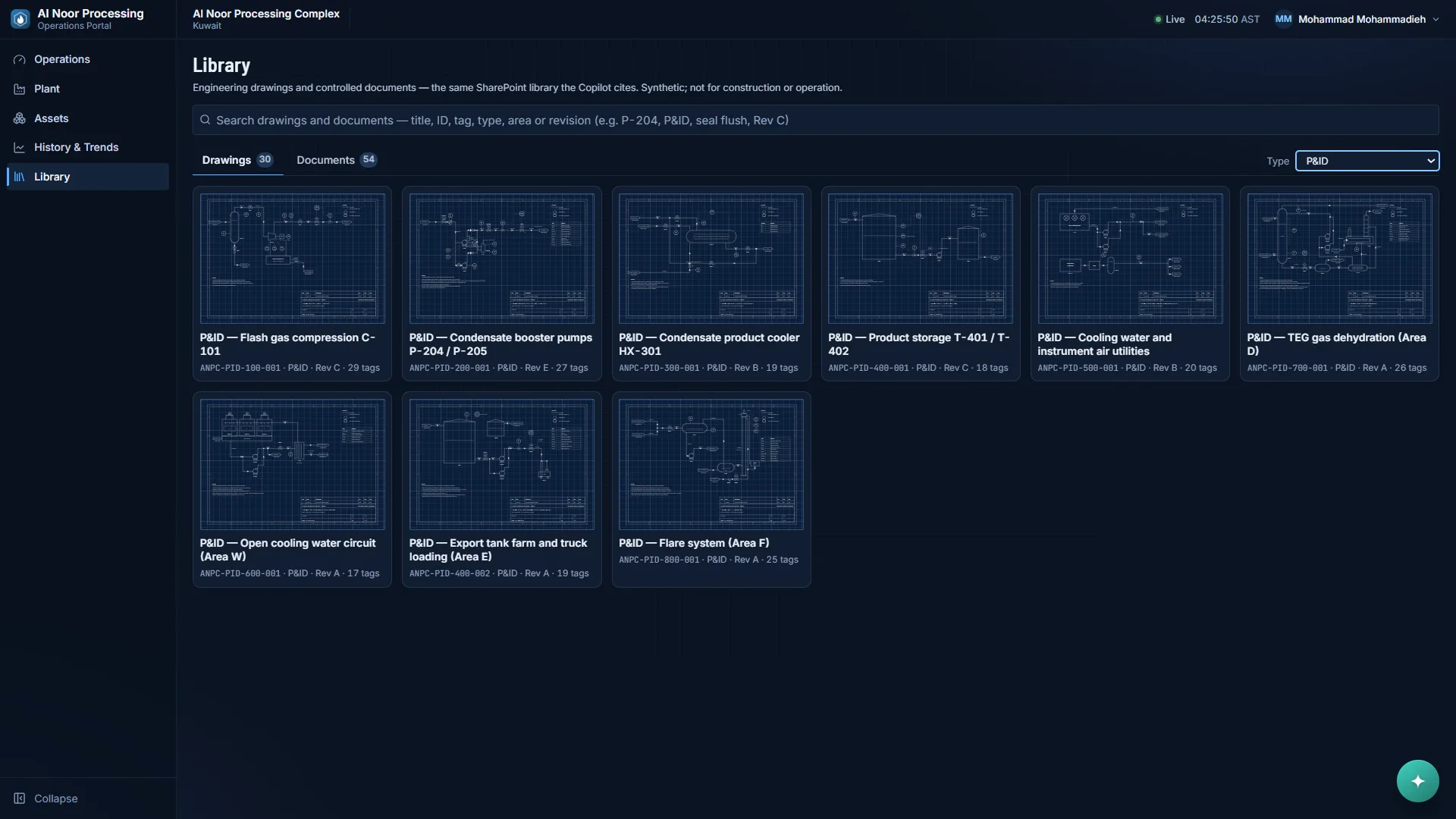
Task: Click the search magnifier icon
Action: pyautogui.click(x=205, y=120)
